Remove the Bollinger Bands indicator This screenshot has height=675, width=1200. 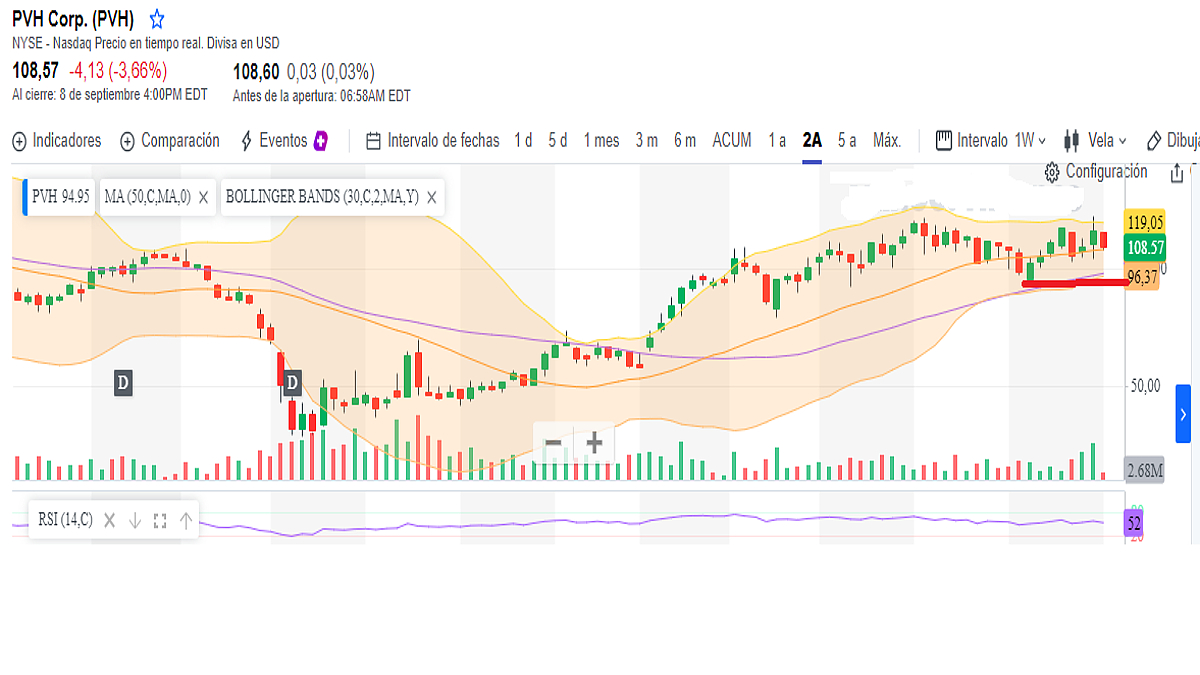tap(431, 197)
